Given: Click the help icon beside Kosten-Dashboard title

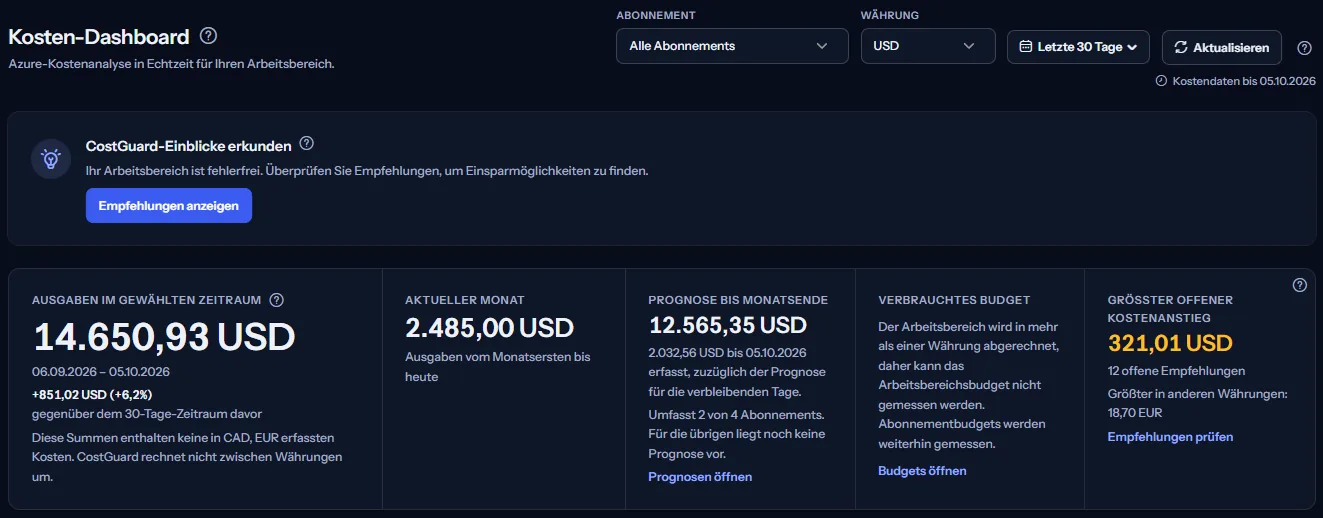Looking at the screenshot, I should point(208,36).
